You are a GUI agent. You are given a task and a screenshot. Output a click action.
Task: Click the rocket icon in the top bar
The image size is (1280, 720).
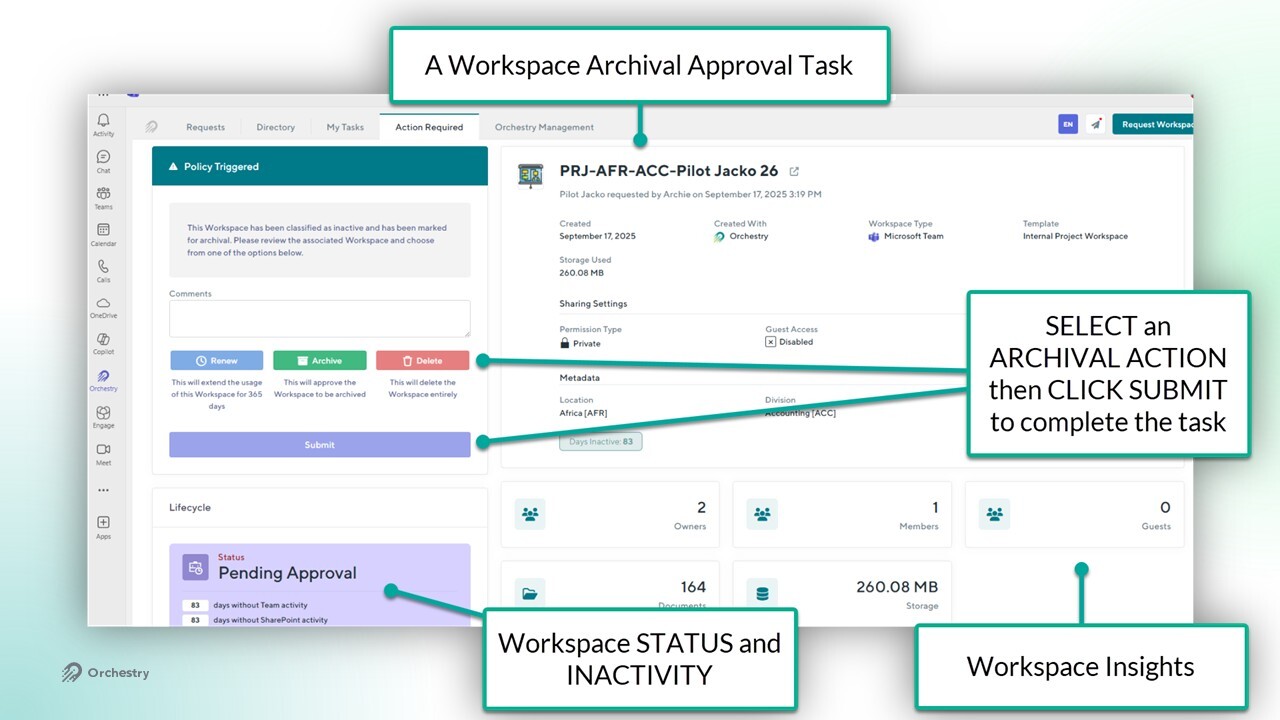[x=1096, y=125]
